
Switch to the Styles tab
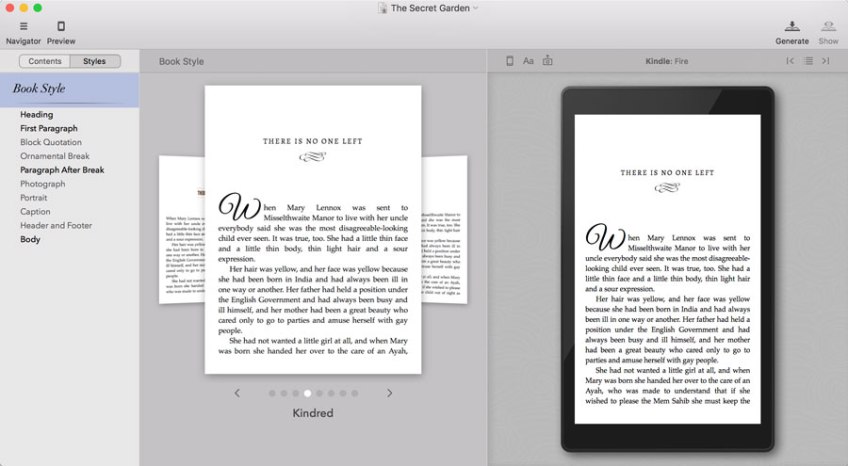click(94, 61)
